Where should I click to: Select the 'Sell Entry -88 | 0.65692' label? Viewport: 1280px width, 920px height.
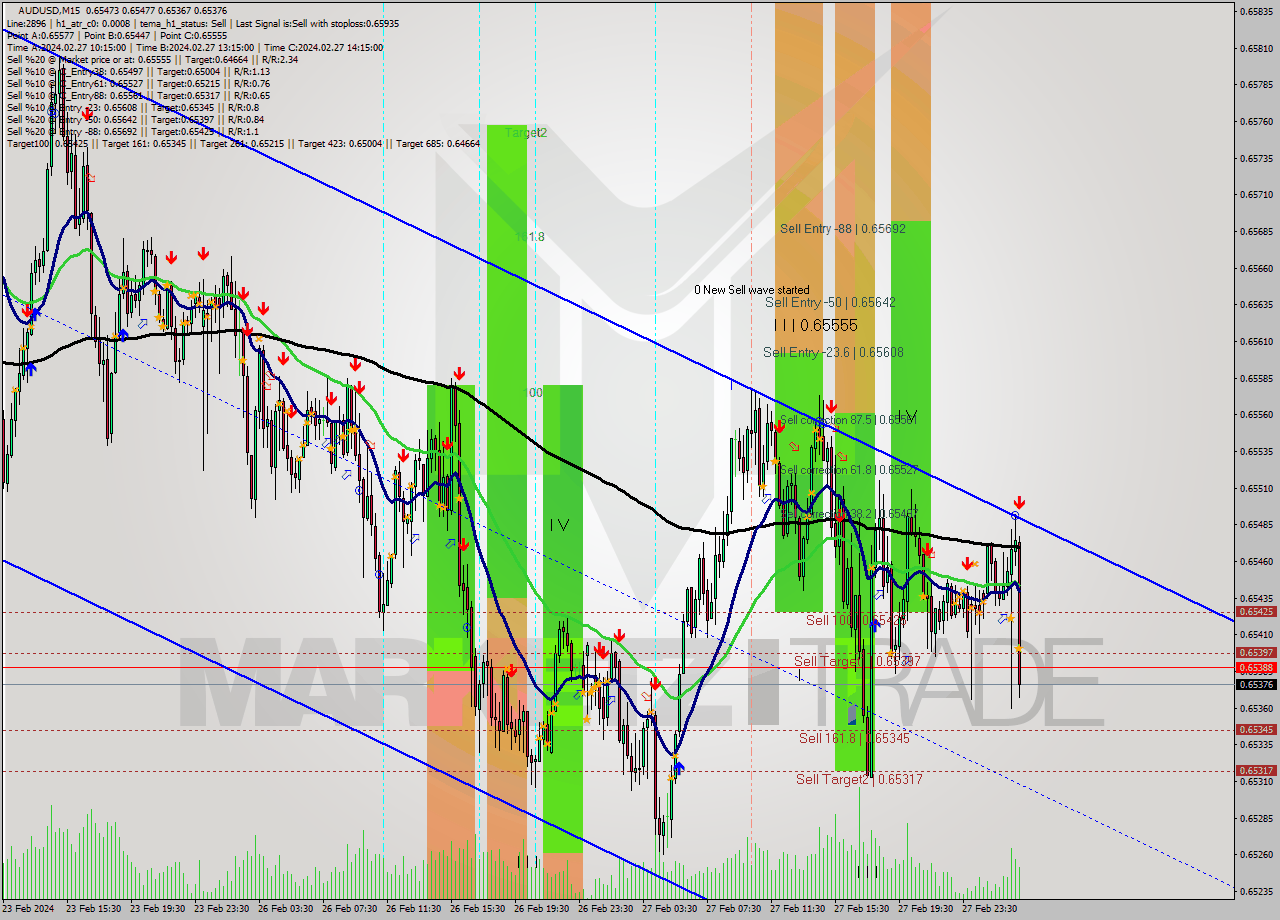(843, 228)
